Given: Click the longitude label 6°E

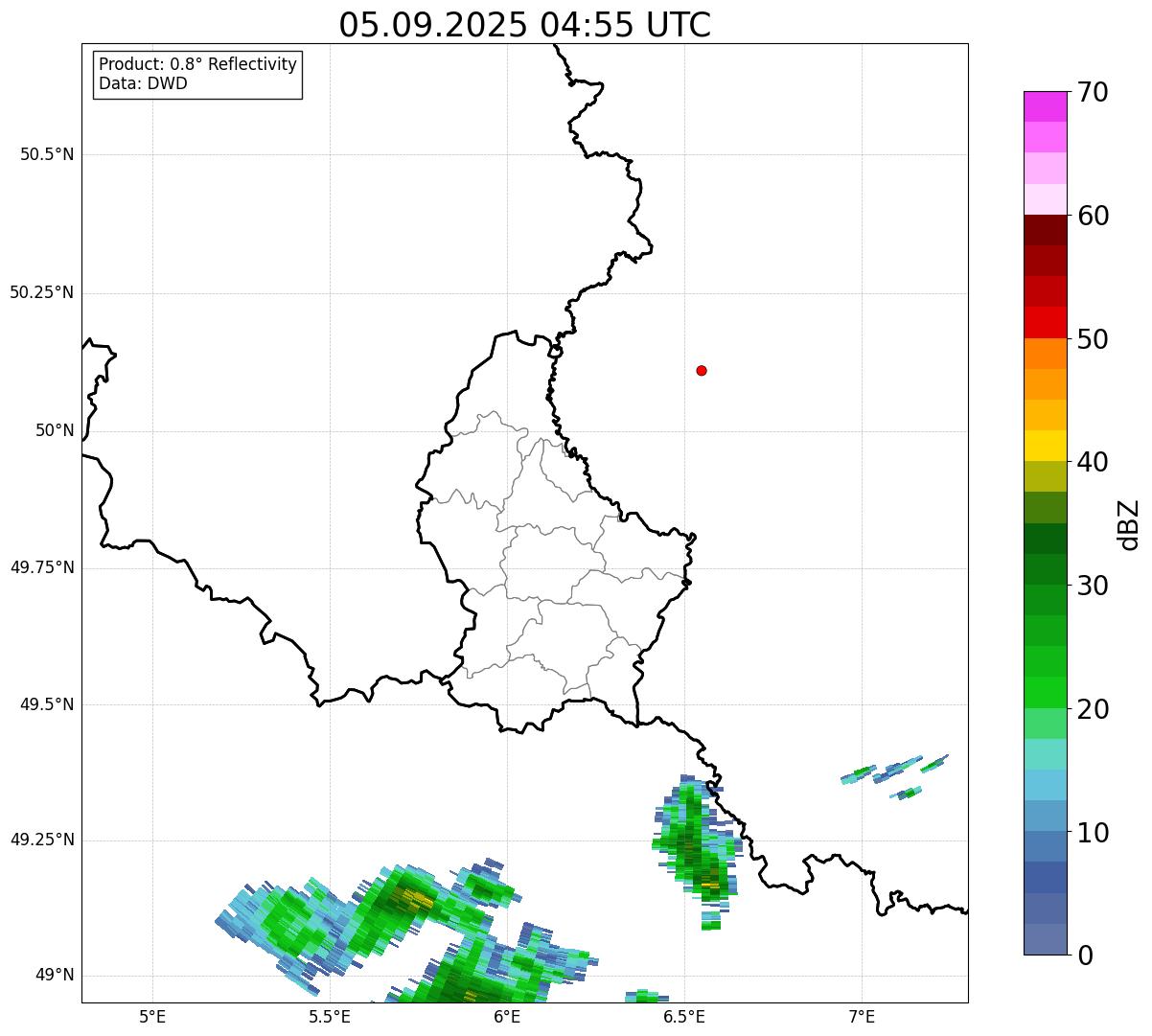Looking at the screenshot, I should (507, 1016).
